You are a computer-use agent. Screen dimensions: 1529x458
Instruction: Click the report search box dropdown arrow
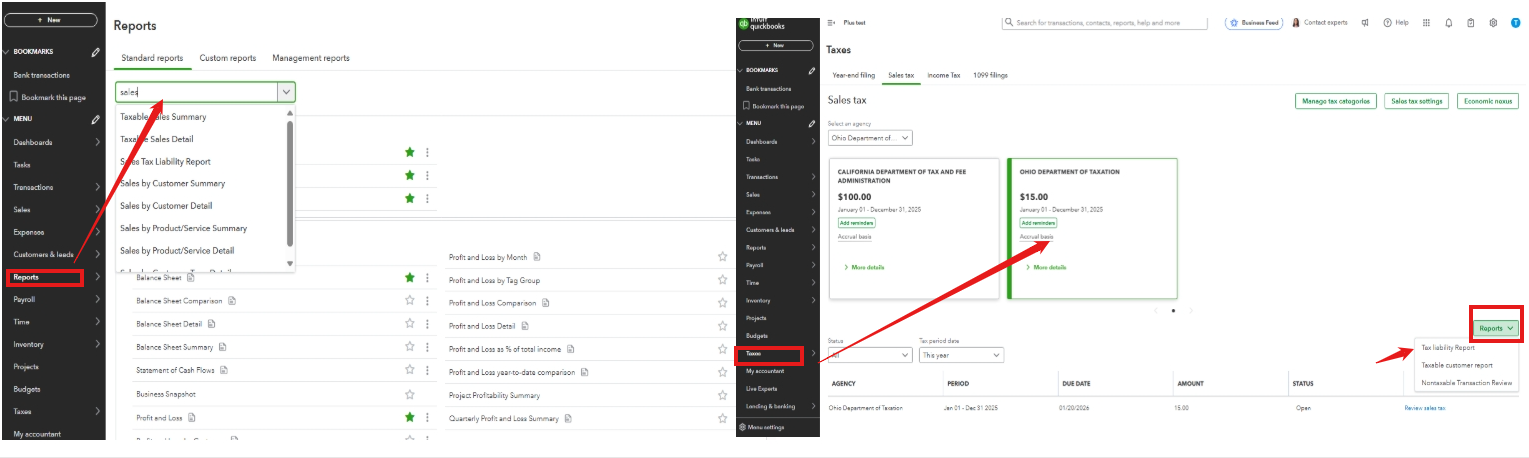tap(286, 91)
